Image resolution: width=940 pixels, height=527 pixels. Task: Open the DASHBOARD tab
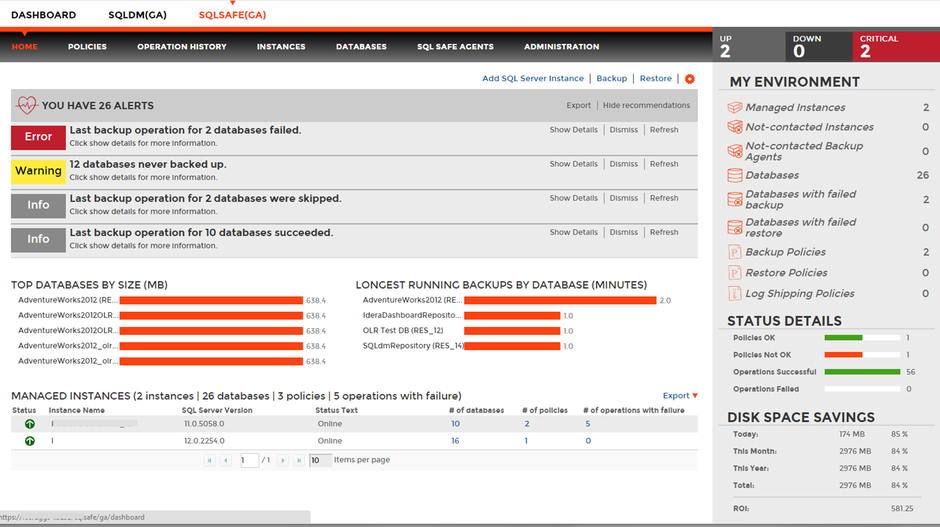44,15
